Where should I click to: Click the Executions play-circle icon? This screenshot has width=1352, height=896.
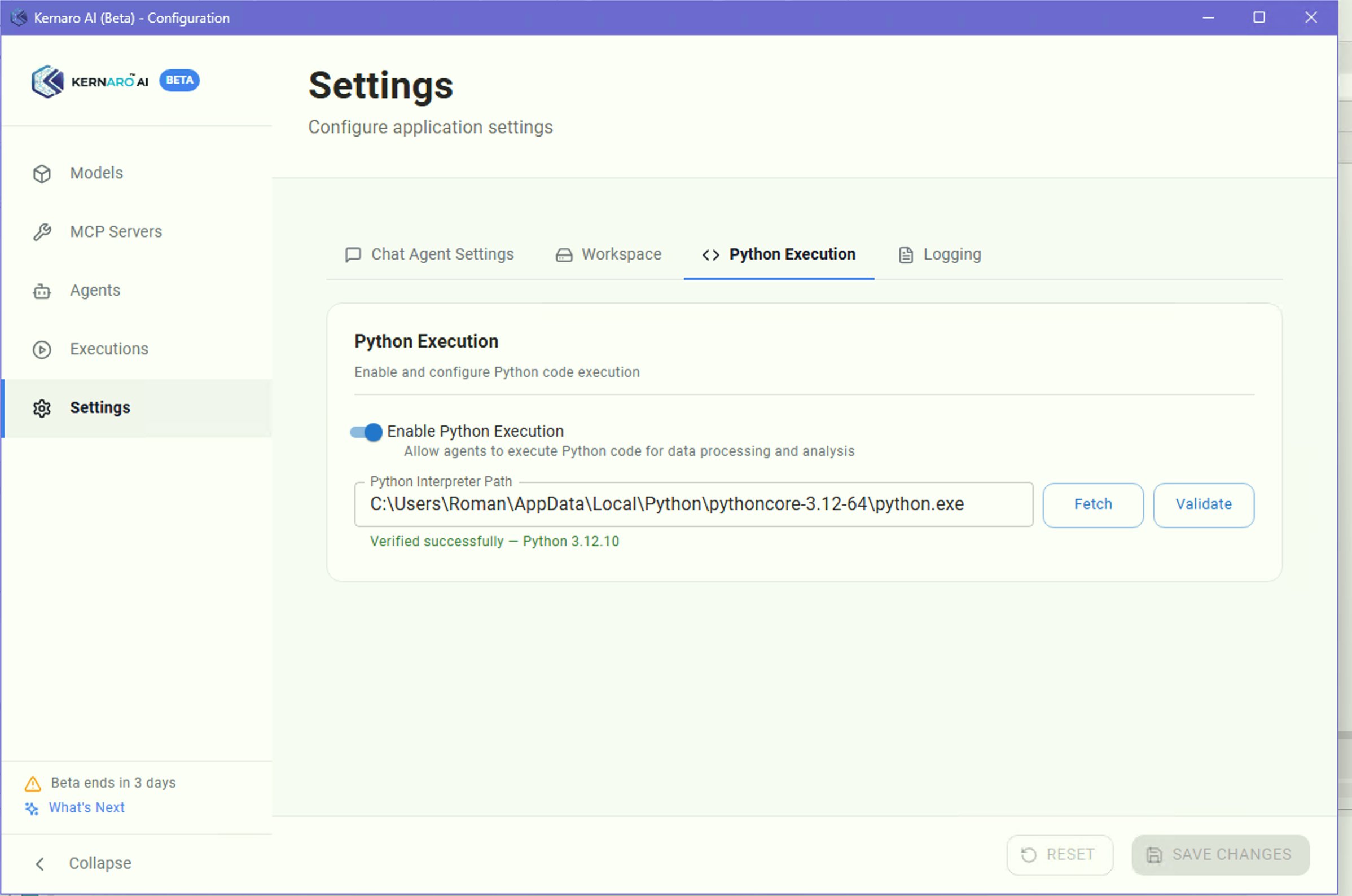pyautogui.click(x=42, y=349)
